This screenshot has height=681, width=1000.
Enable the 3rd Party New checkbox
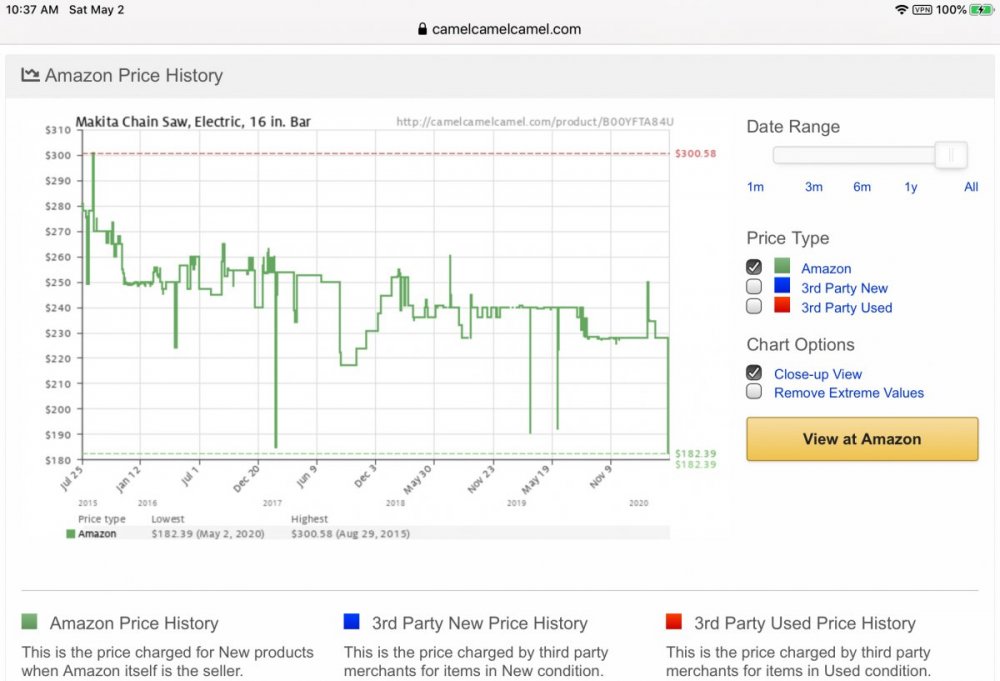point(754,287)
